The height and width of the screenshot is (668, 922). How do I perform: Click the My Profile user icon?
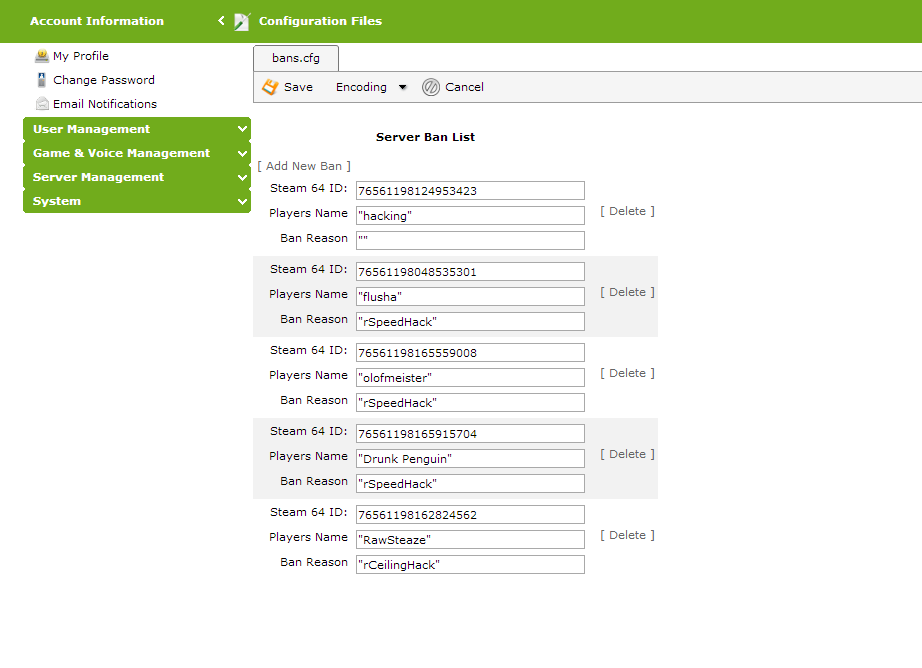[x=42, y=56]
